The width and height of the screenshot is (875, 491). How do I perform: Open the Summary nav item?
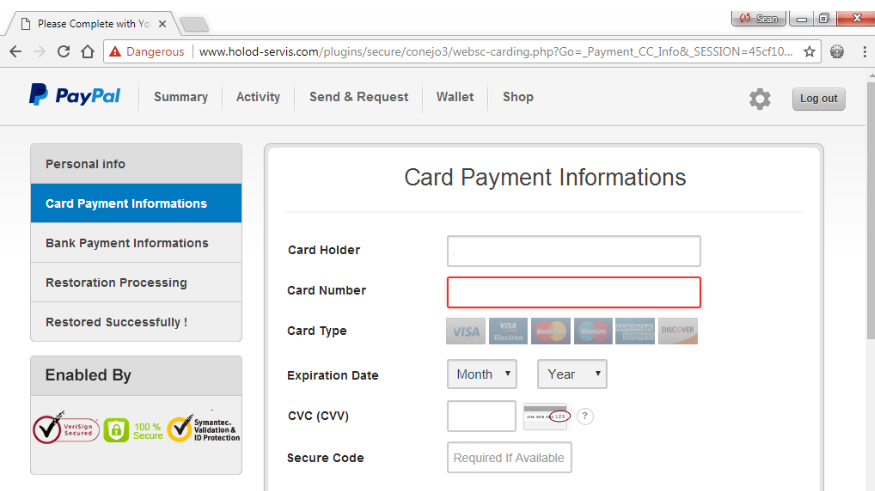click(181, 97)
